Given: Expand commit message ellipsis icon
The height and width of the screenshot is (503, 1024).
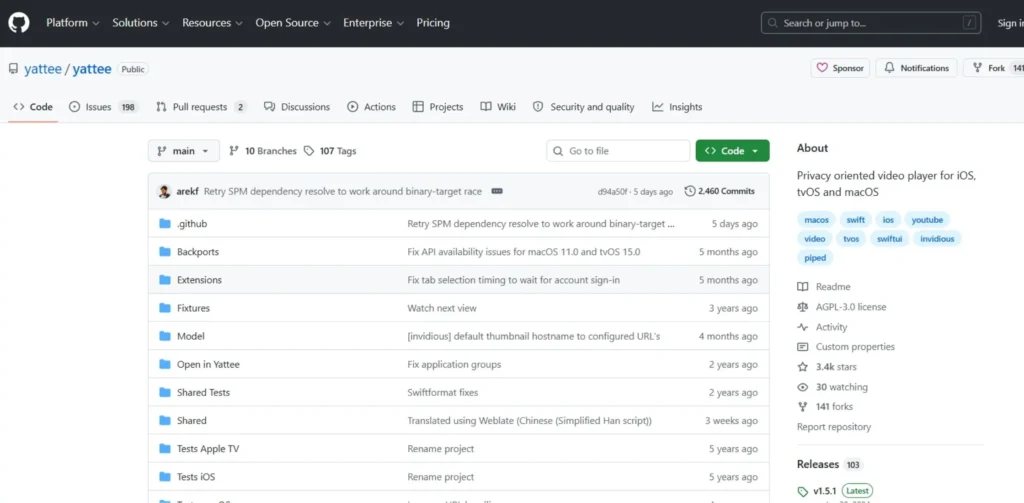Looking at the screenshot, I should [x=497, y=191].
